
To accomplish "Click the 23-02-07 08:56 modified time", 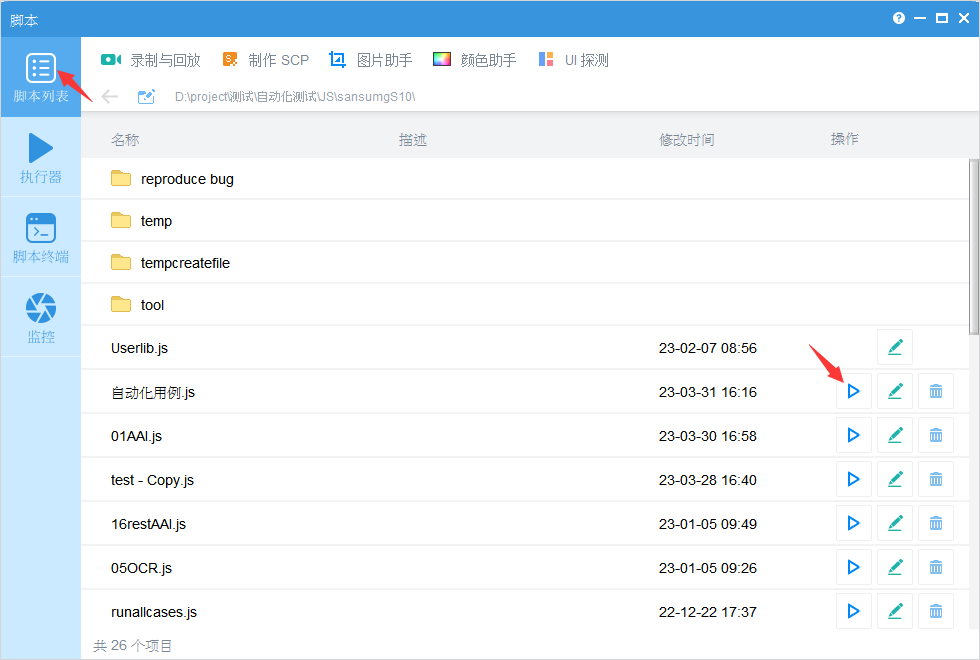I will click(x=708, y=348).
